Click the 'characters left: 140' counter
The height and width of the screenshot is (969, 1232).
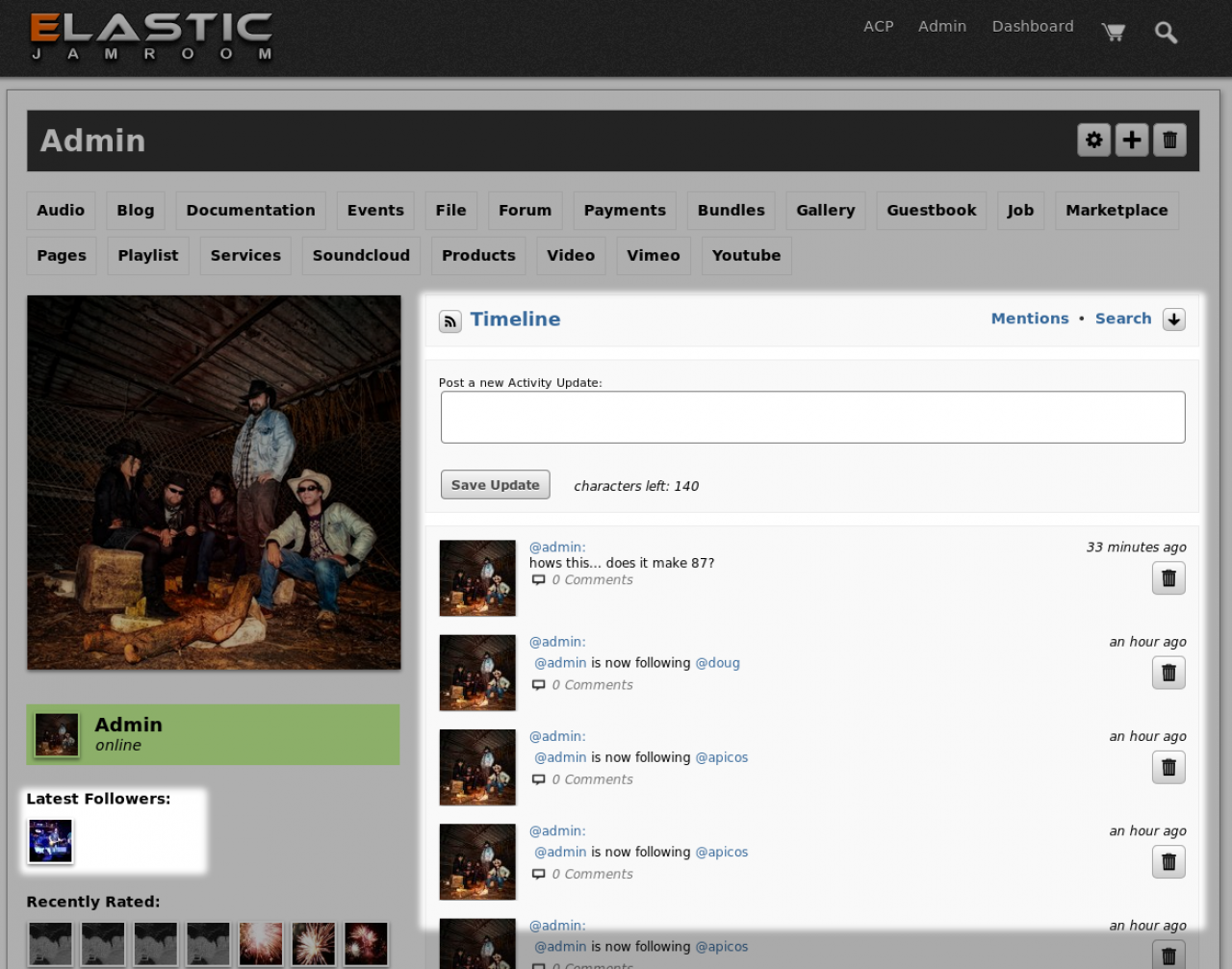636,486
